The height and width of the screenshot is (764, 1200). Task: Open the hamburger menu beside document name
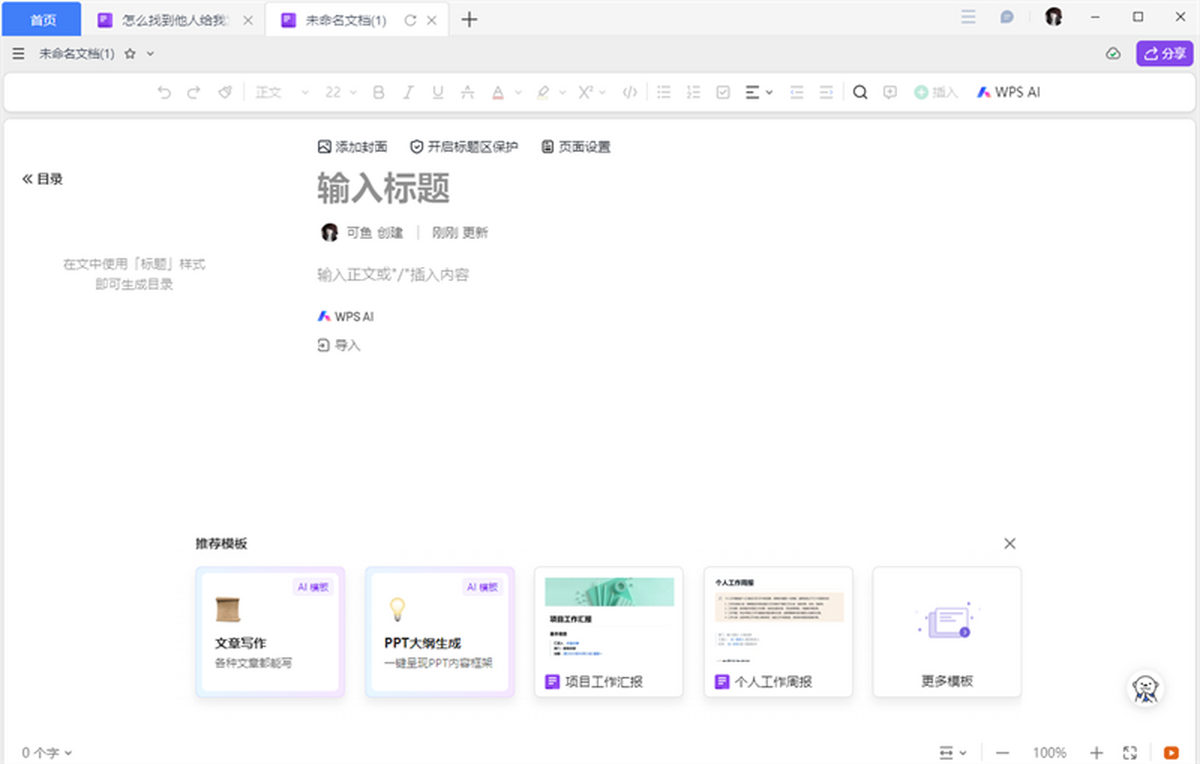19,54
